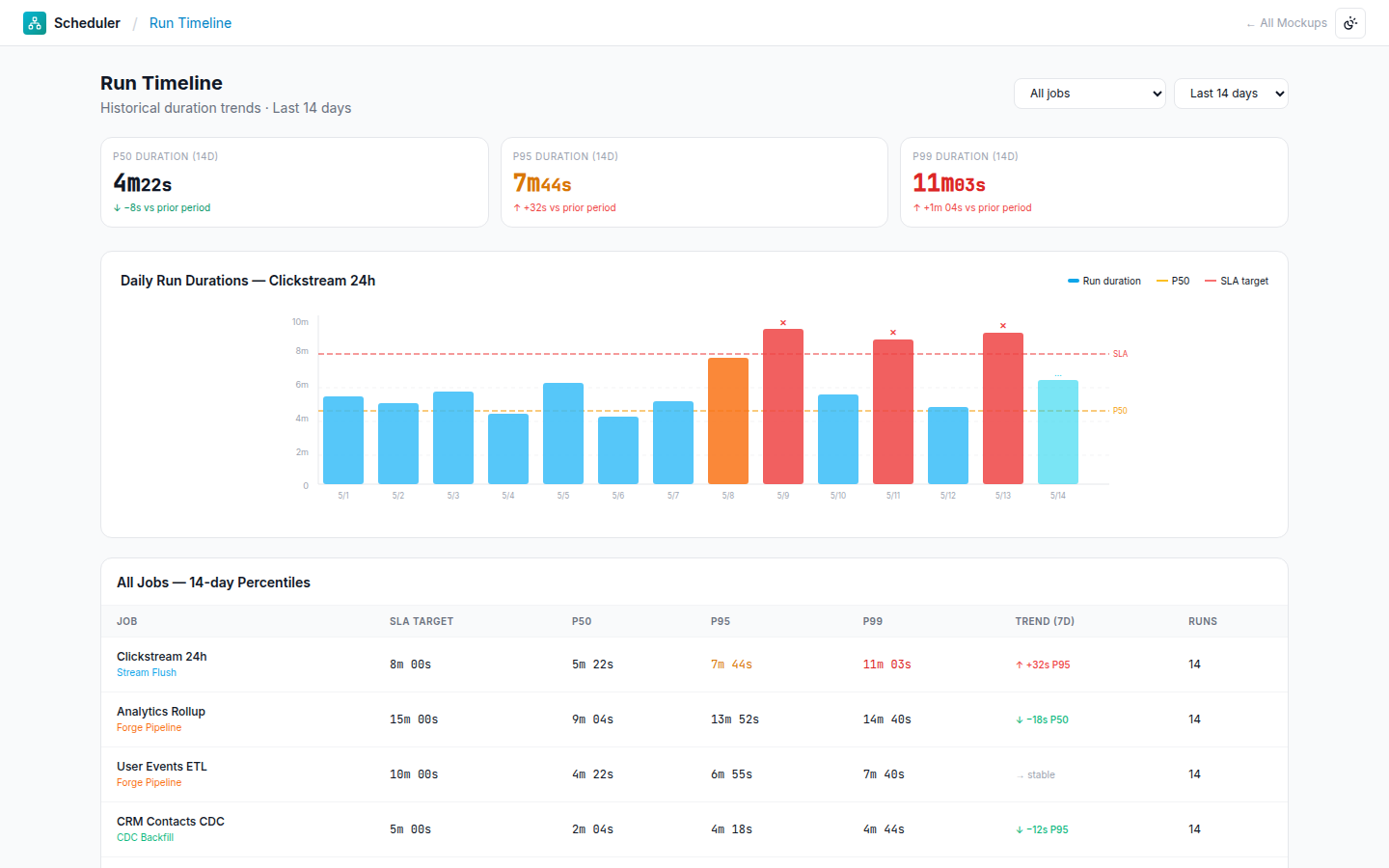Click the −18s P50 trend indicator
Viewport: 1389px width, 868px height.
(x=1042, y=719)
